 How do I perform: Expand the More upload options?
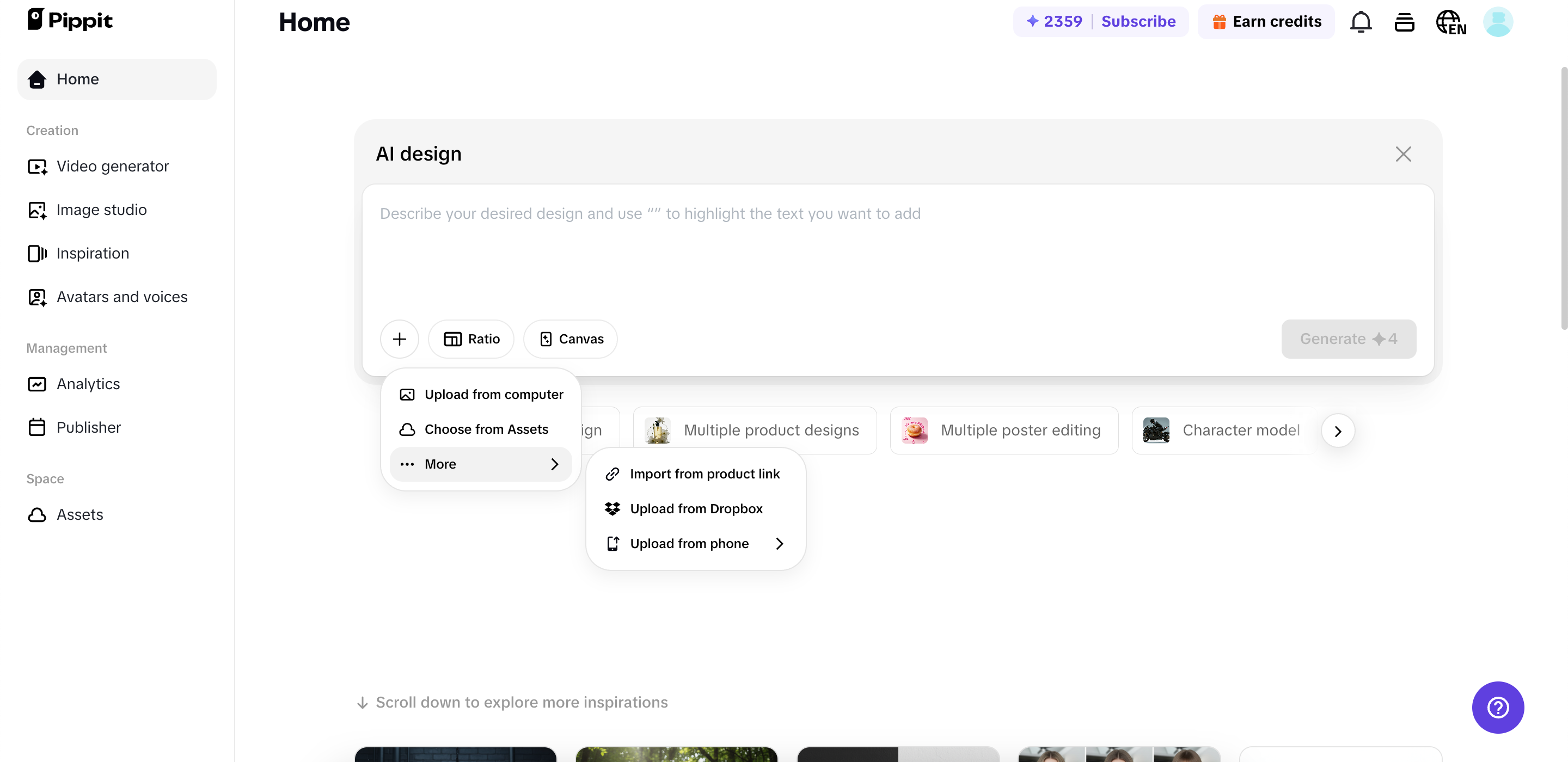pos(480,464)
